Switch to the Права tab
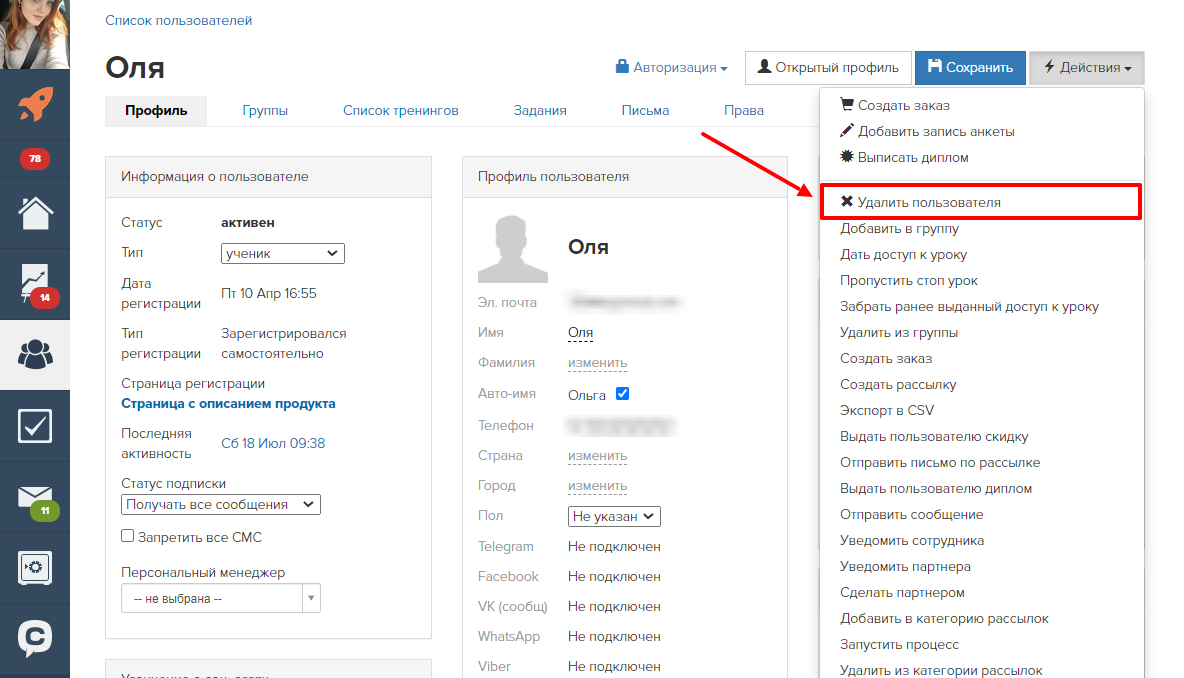 pyautogui.click(x=744, y=110)
